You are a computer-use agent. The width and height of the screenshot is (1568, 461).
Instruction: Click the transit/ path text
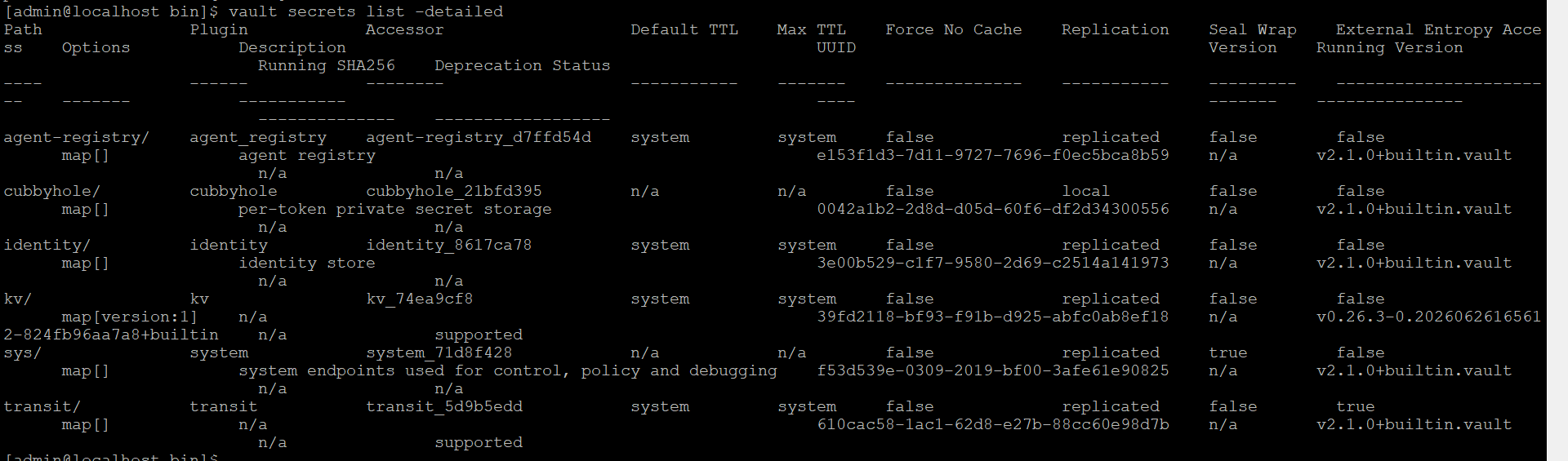click(x=42, y=406)
